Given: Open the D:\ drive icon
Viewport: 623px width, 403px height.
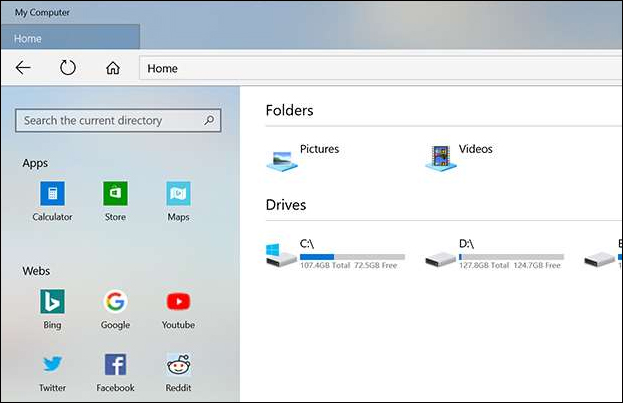Looking at the screenshot, I should pos(440,259).
